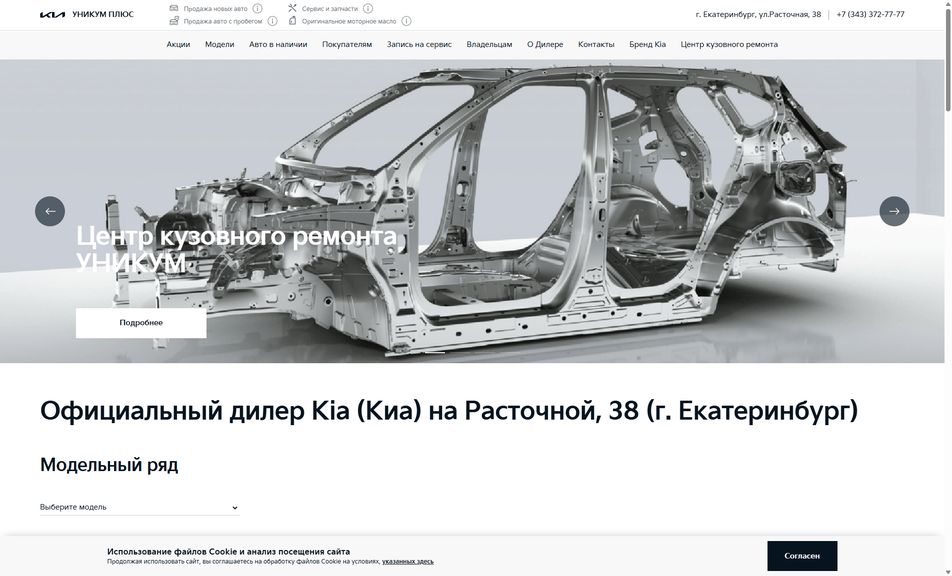Screen dimensions: 952x576
Task: Open Запись на сервис menu item
Action: coord(419,44)
